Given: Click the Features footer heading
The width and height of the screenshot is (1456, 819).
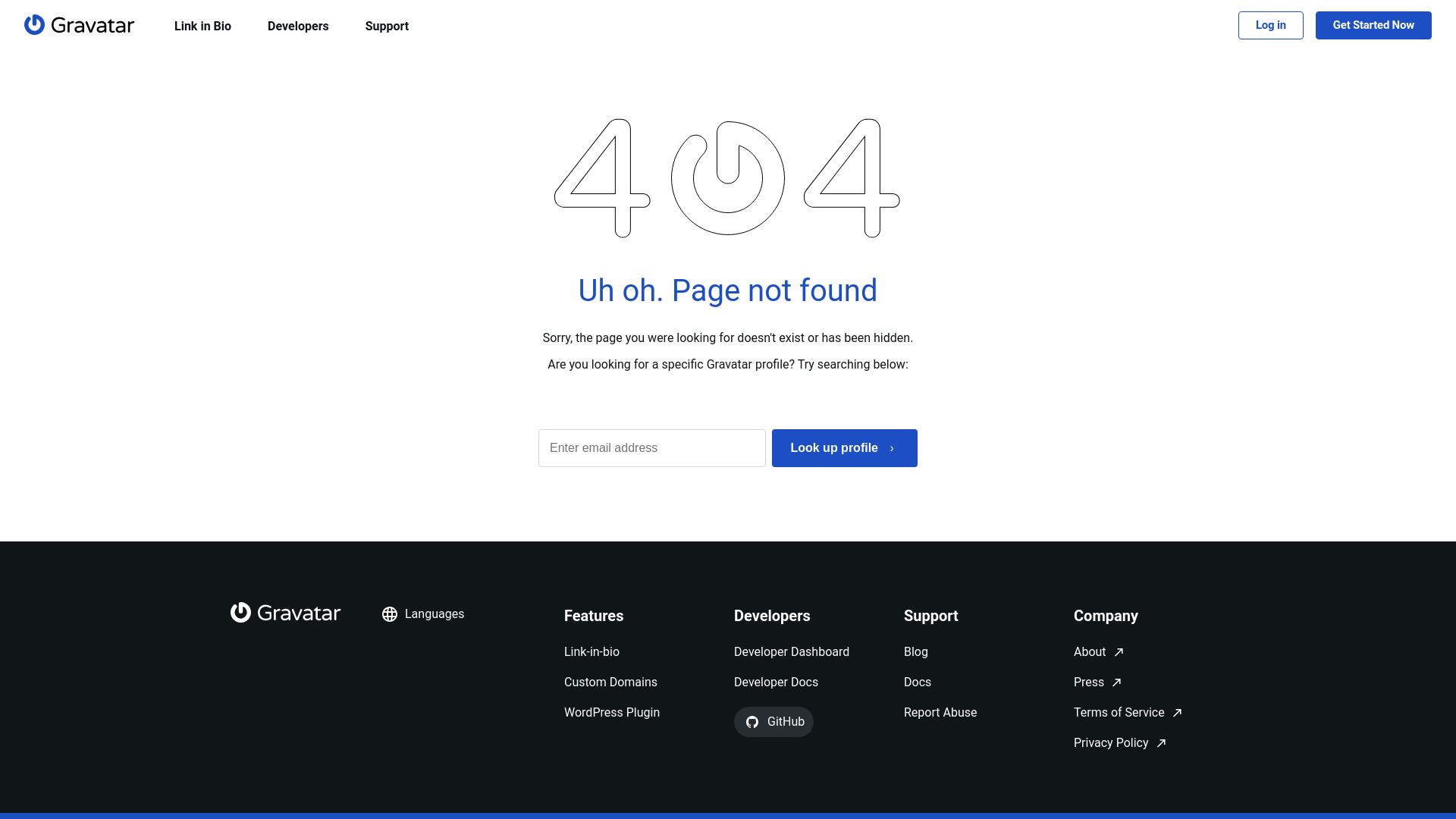Looking at the screenshot, I should point(594,616).
